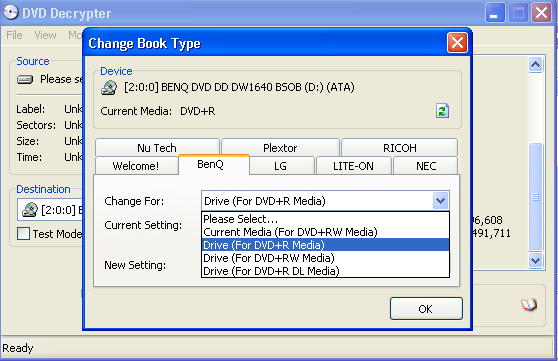Image resolution: width=558 pixels, height=361 pixels.
Task: Collapse the Change For dropdown arrow
Action: [x=441, y=201]
